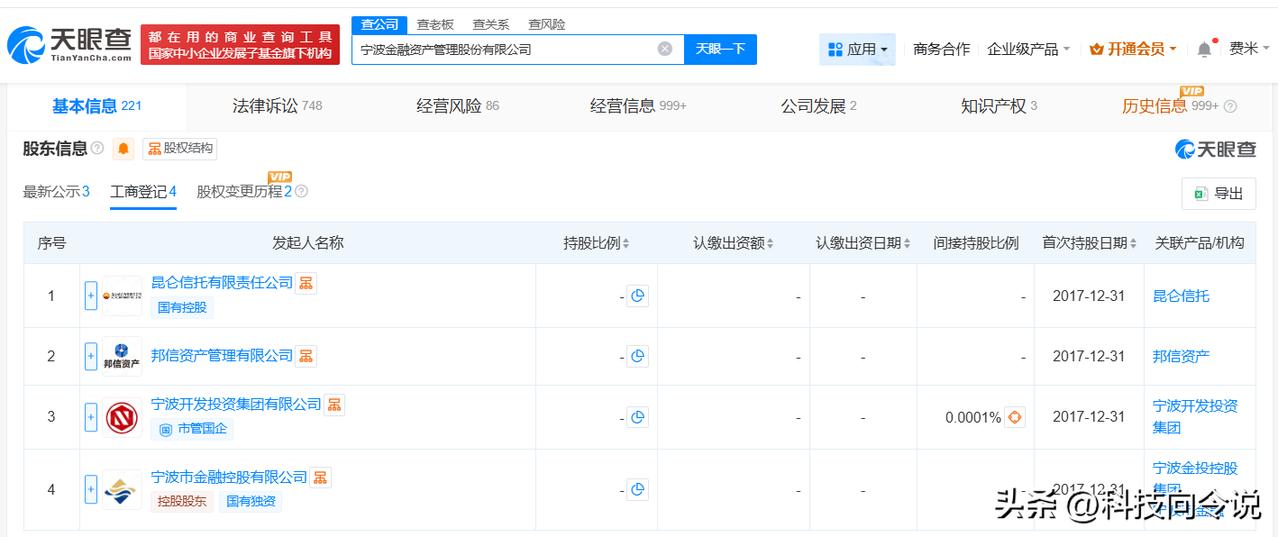Switch to the 经营风险 tab

point(457,106)
